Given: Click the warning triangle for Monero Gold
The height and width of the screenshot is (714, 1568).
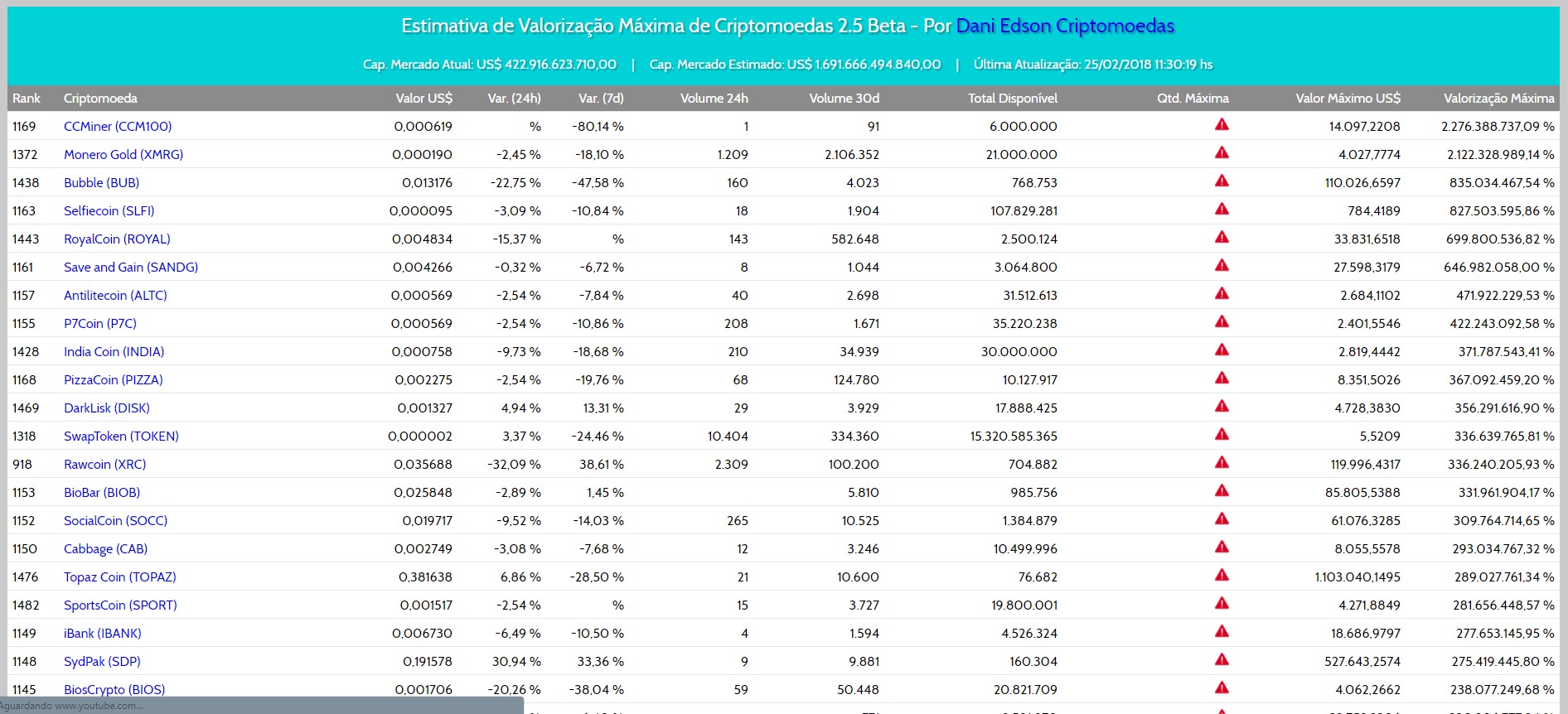Looking at the screenshot, I should (1222, 153).
